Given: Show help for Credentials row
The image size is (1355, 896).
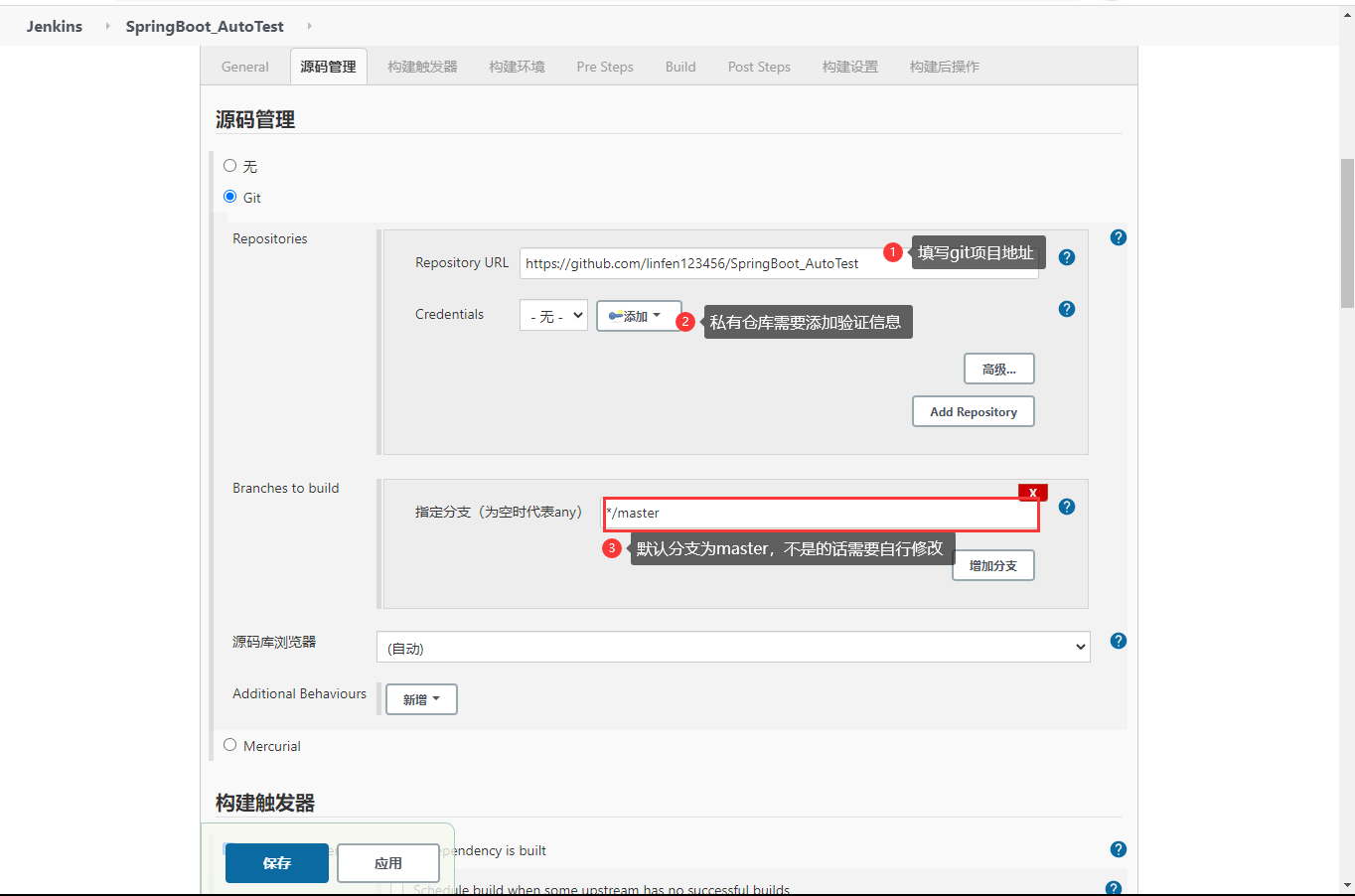Looking at the screenshot, I should 1067,309.
